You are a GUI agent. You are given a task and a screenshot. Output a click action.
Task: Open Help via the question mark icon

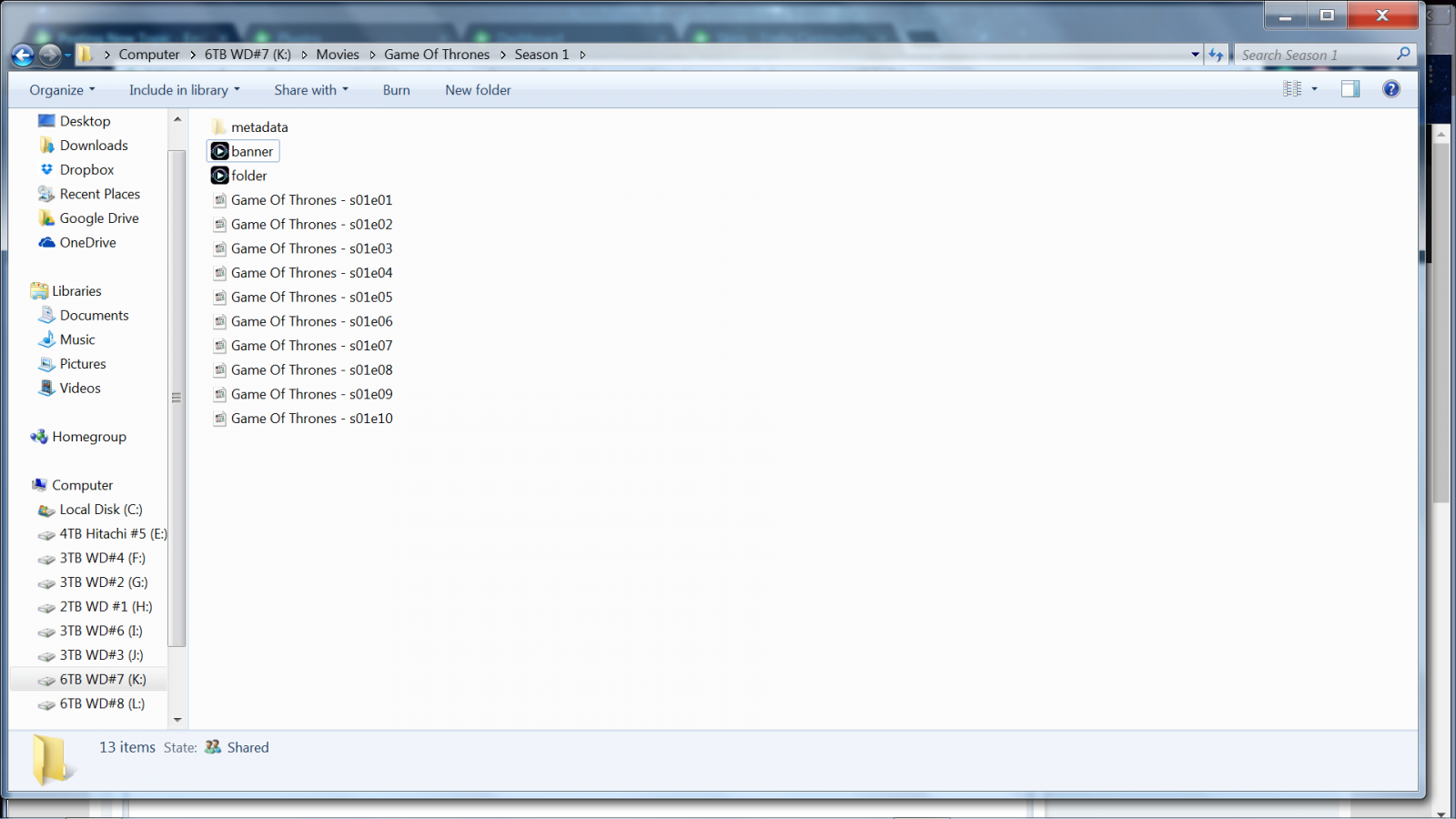coord(1391,88)
